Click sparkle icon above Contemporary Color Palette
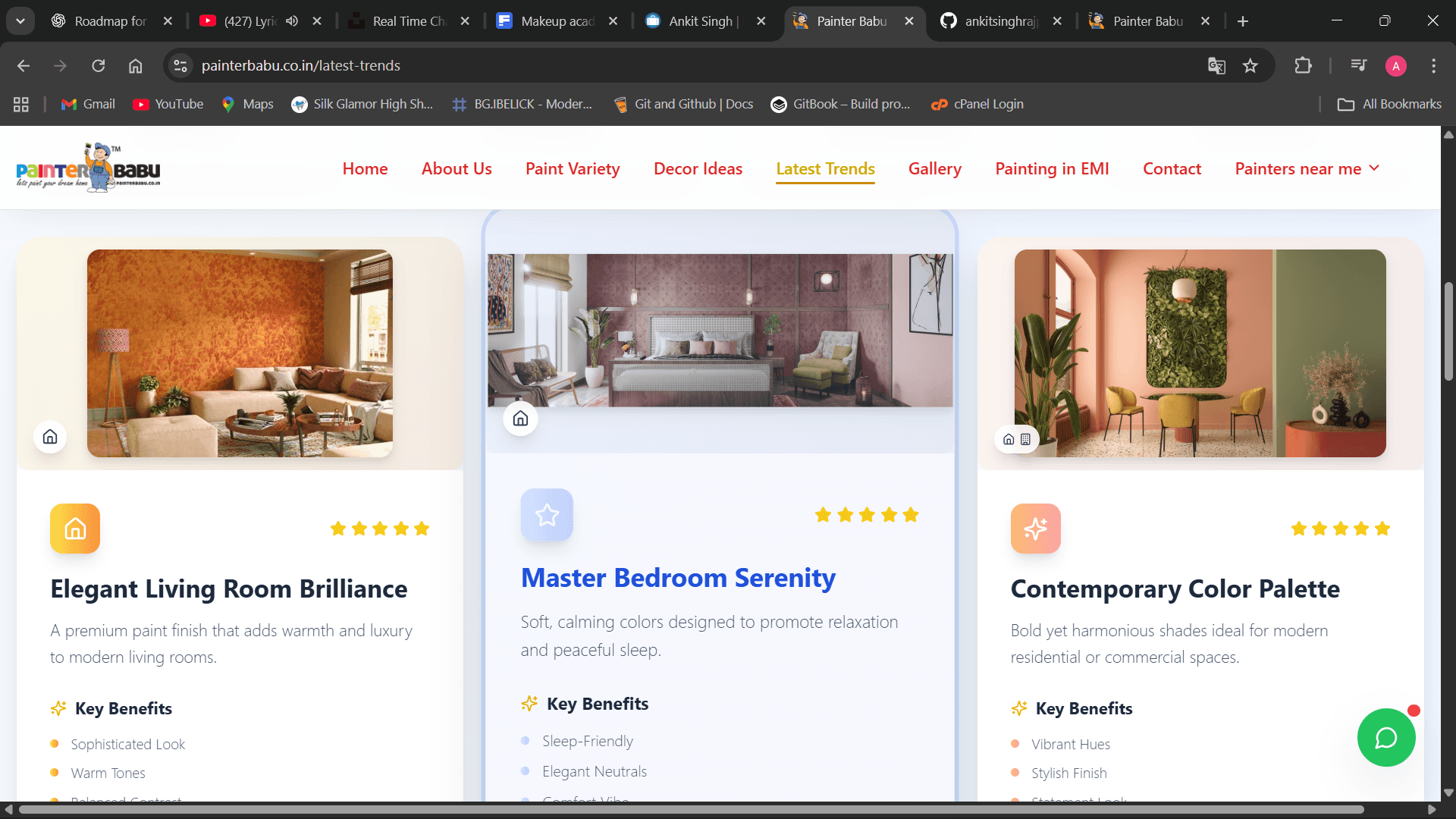This screenshot has width=1456, height=819. (x=1035, y=529)
